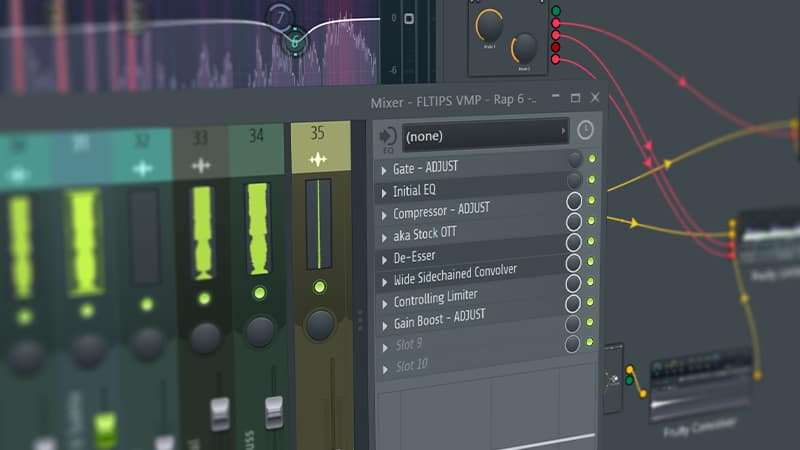Screen dimensions: 800x450
Task: Click the waveform icon on track 33
Action: (201, 165)
